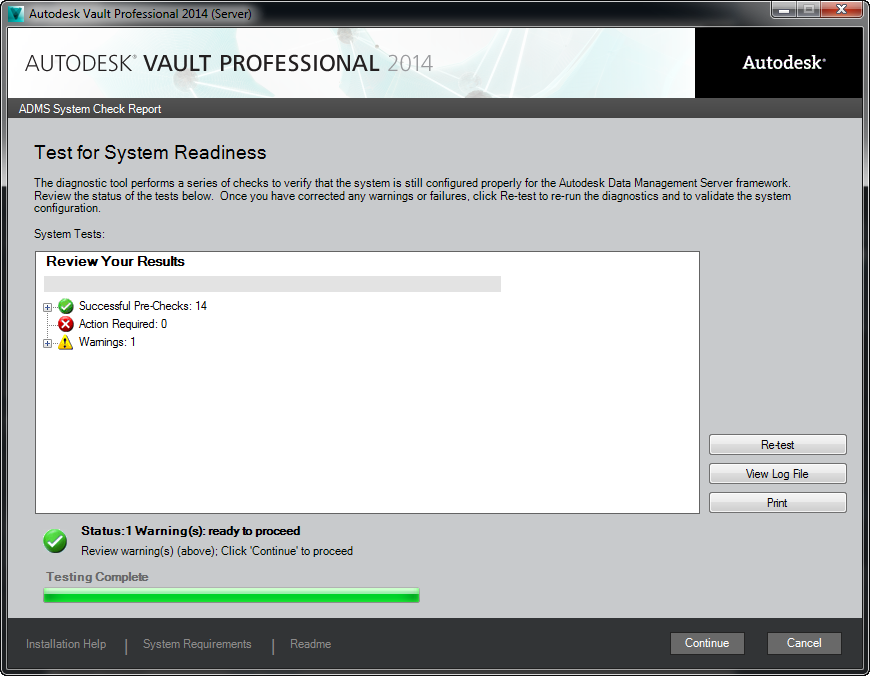Open the log with View Log File
Viewport: 870px width, 676px height.
777,473
